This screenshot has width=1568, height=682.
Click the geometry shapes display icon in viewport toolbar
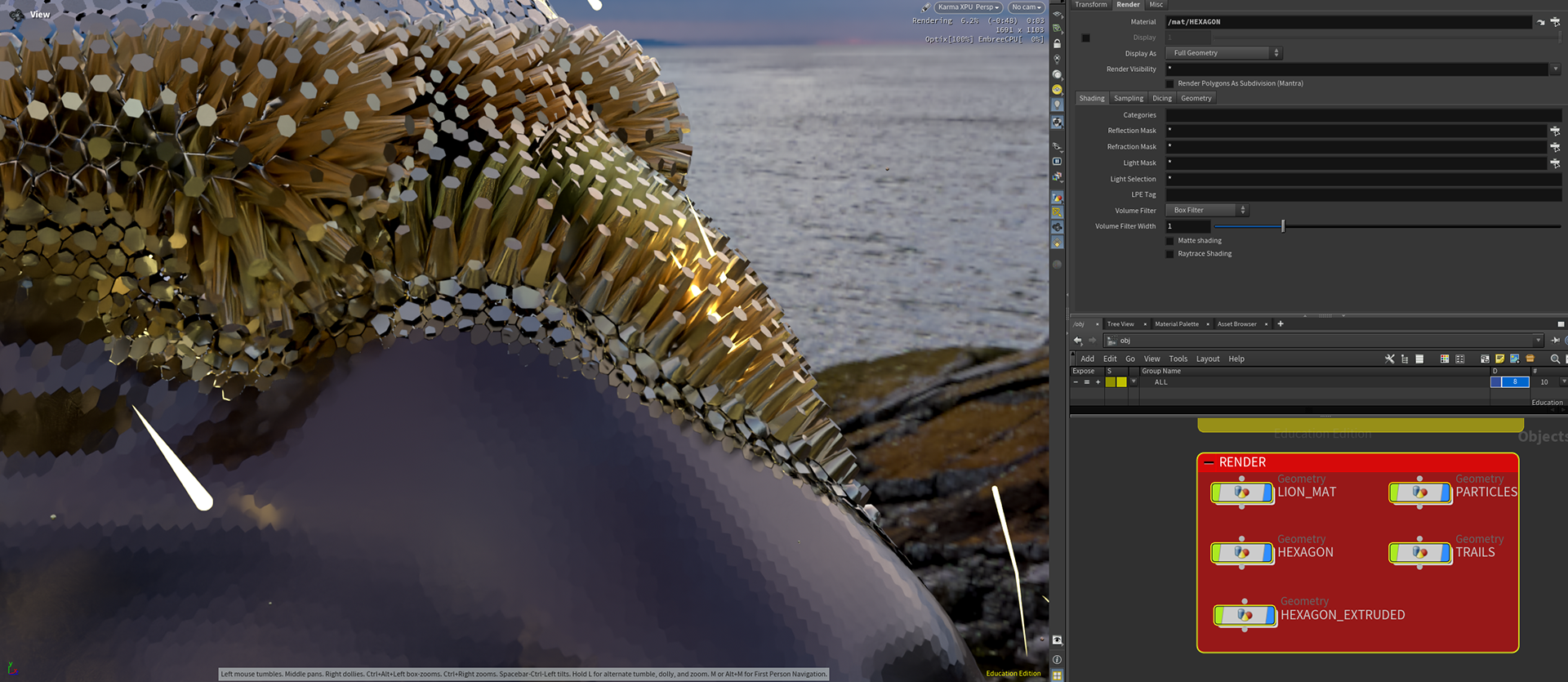pos(1057,198)
